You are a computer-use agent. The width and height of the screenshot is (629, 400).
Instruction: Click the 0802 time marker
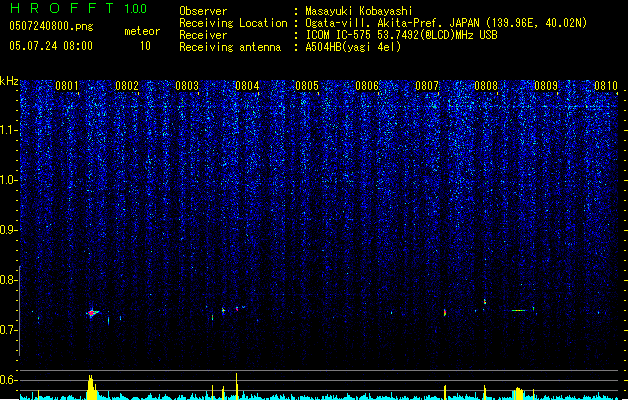[127, 86]
